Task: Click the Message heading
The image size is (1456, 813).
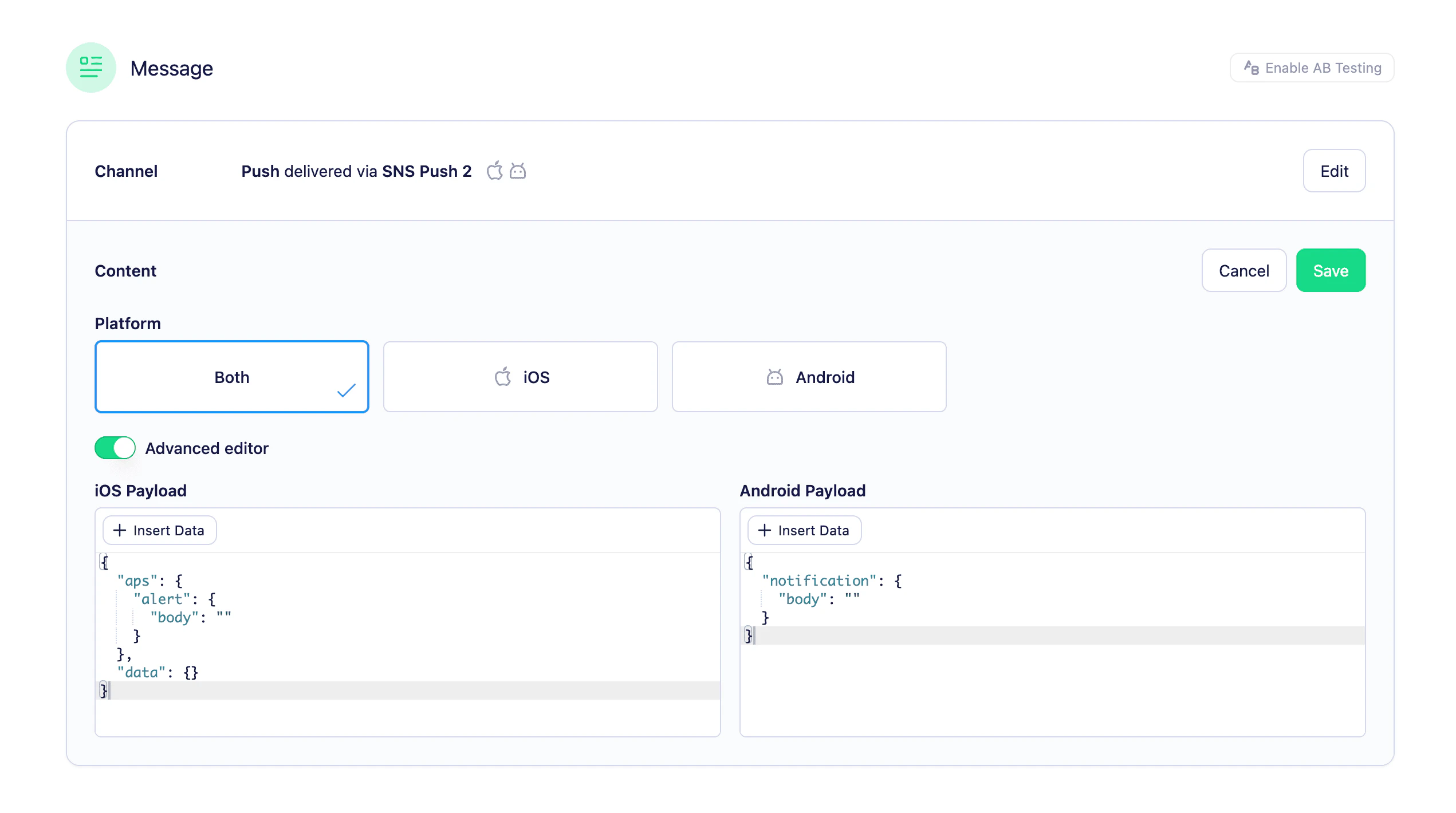Action: [172, 68]
